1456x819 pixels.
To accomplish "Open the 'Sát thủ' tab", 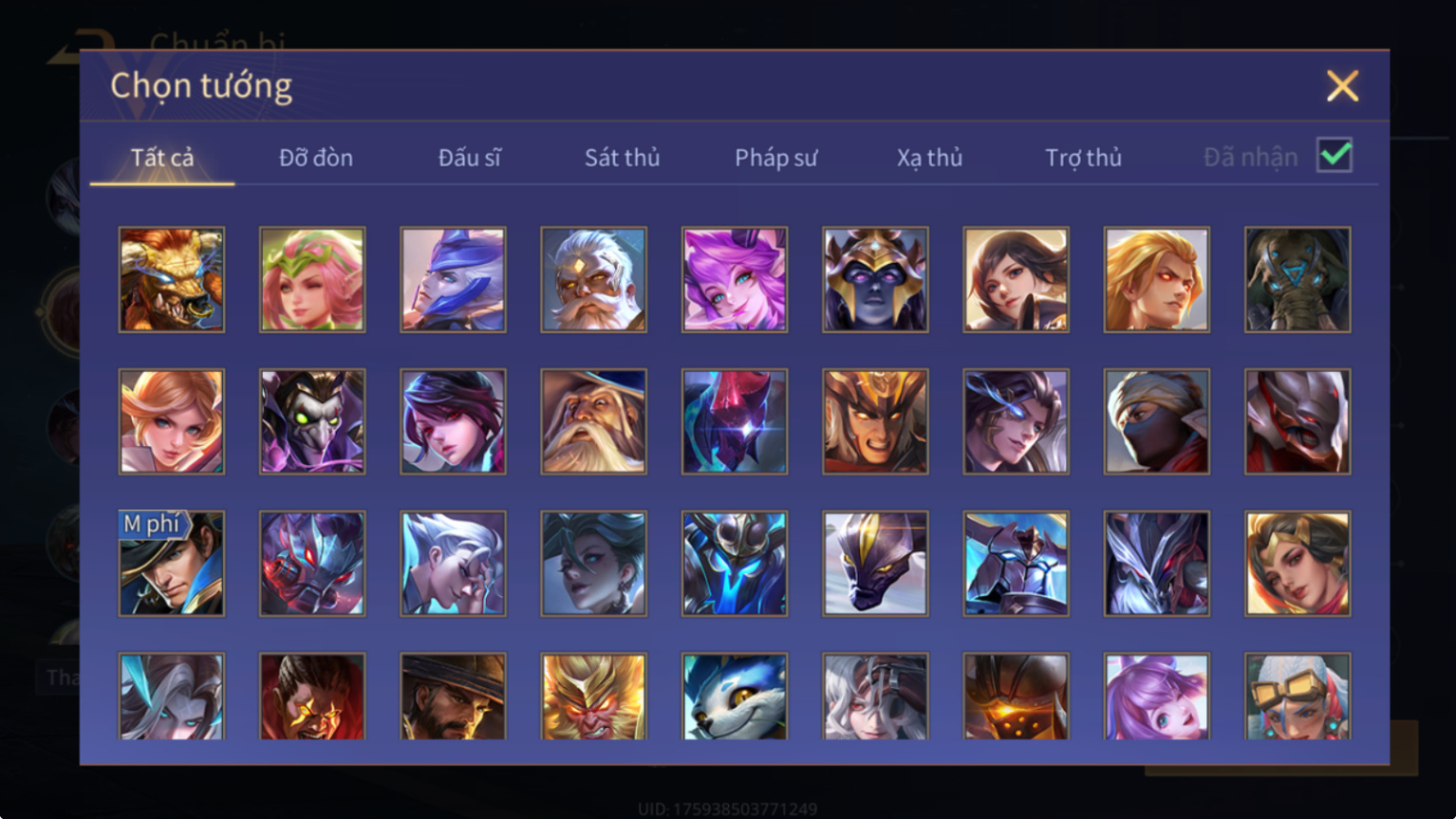I will point(622,158).
